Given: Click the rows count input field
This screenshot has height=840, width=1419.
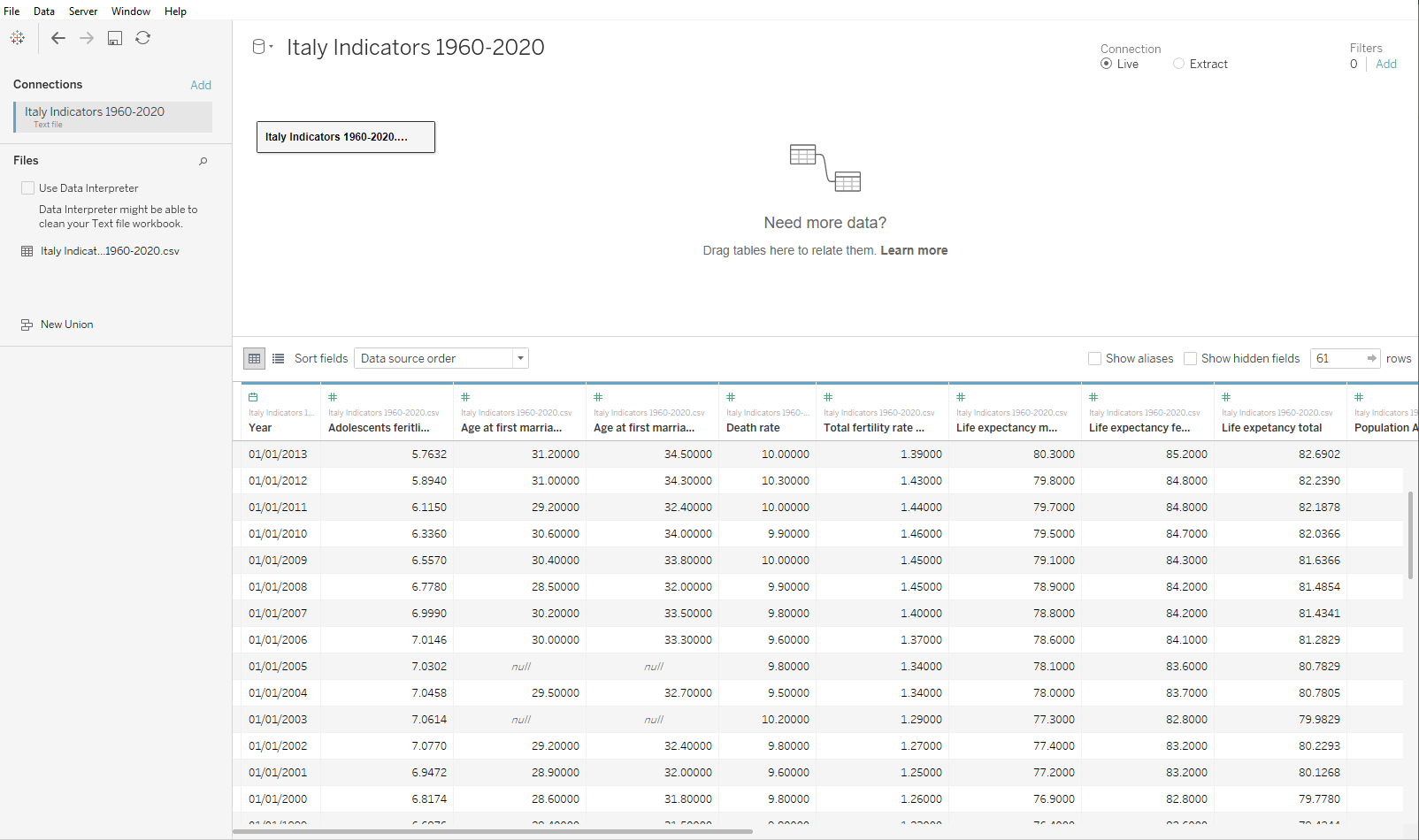Looking at the screenshot, I should tap(1338, 358).
